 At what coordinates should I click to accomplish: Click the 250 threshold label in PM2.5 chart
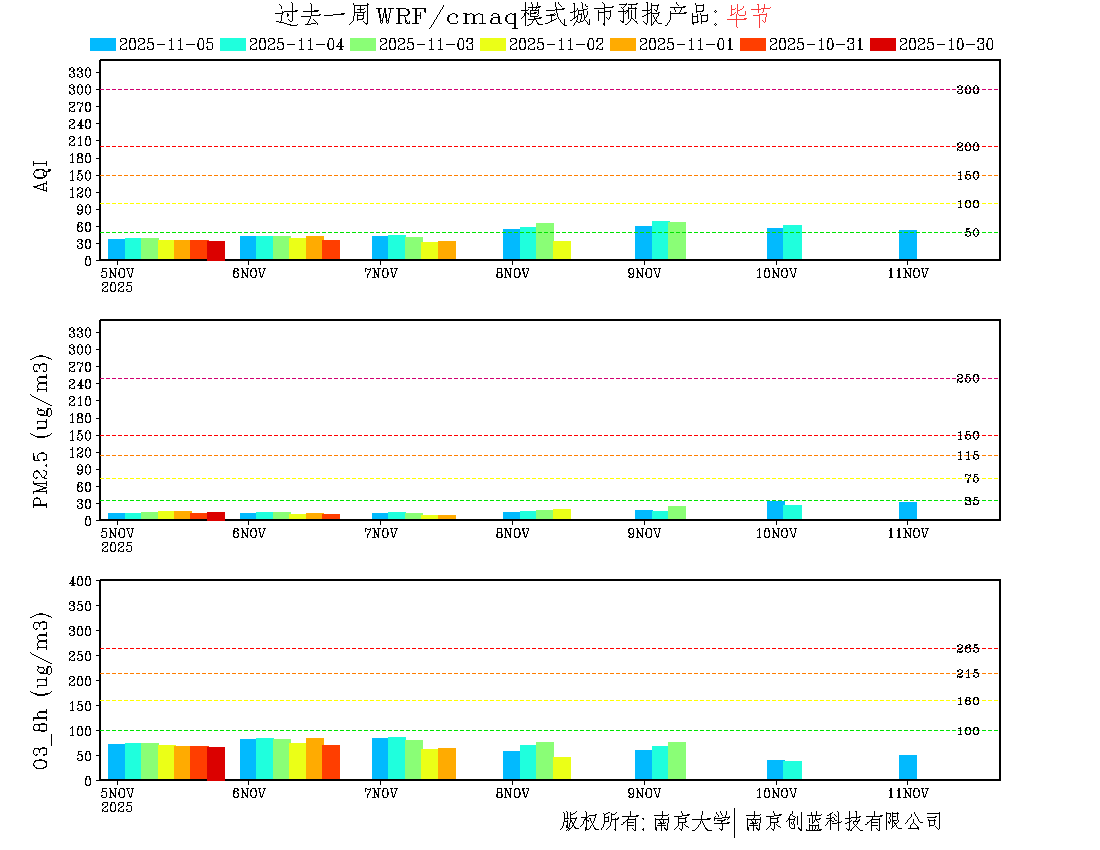[967, 378]
